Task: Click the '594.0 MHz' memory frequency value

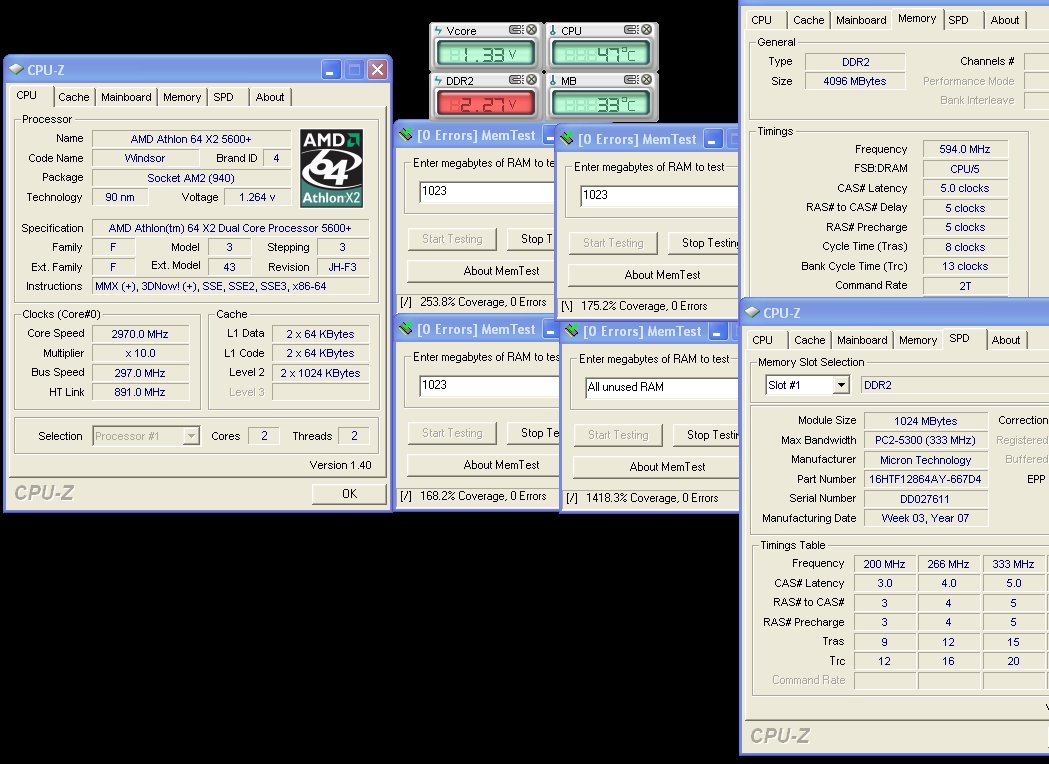Action: point(965,149)
